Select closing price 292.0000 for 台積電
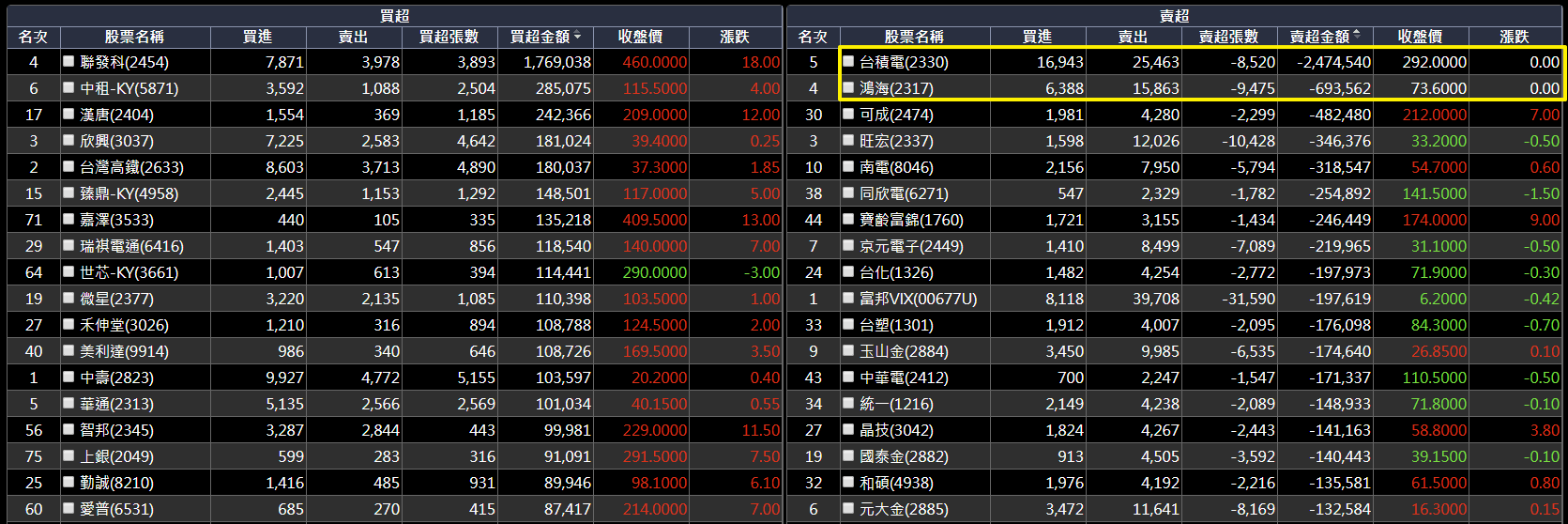Screen dimensions: 1568x524 coord(1434,62)
